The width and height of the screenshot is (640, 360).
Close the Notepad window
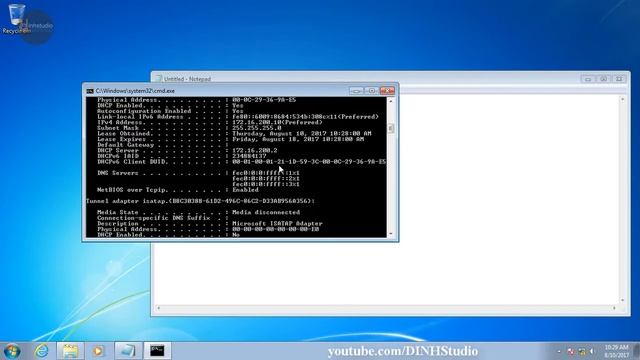619,79
